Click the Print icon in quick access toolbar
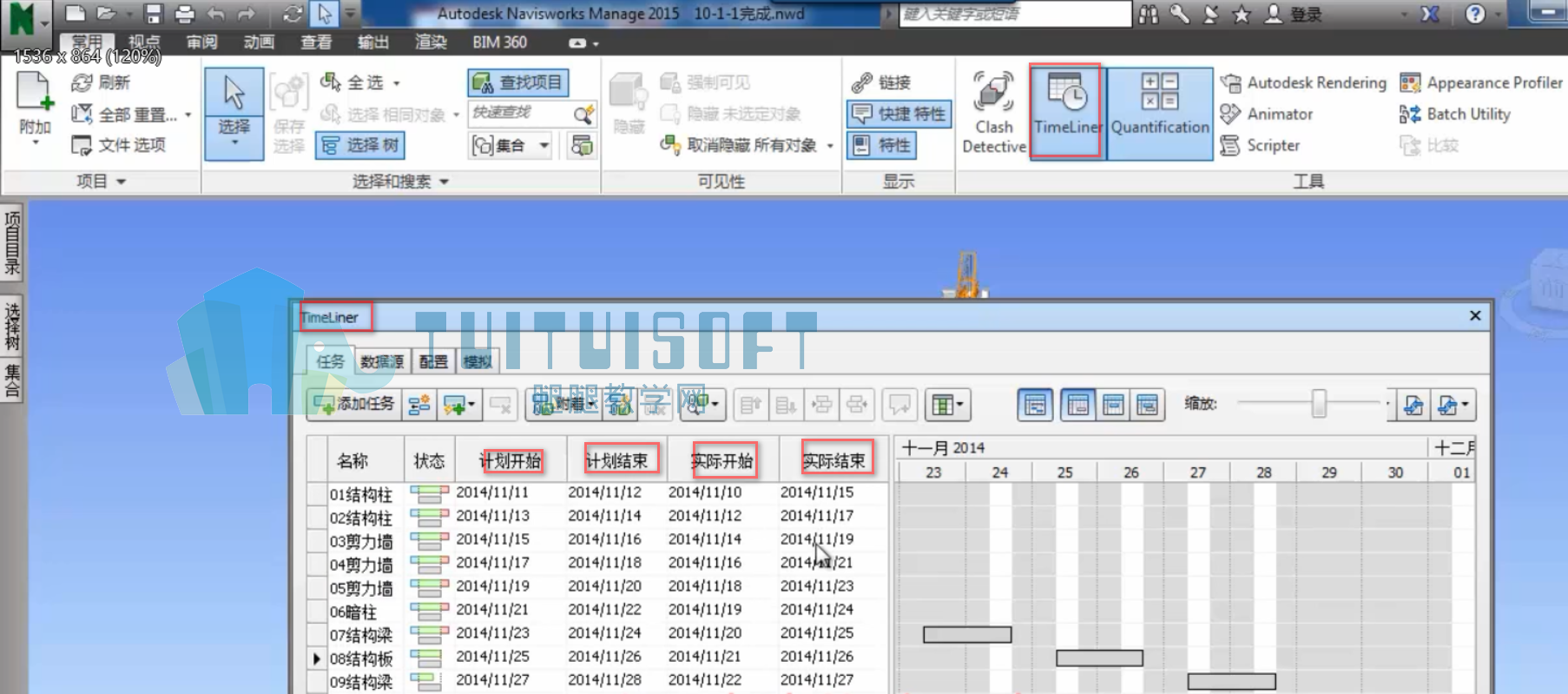1568x694 pixels. coord(185,14)
